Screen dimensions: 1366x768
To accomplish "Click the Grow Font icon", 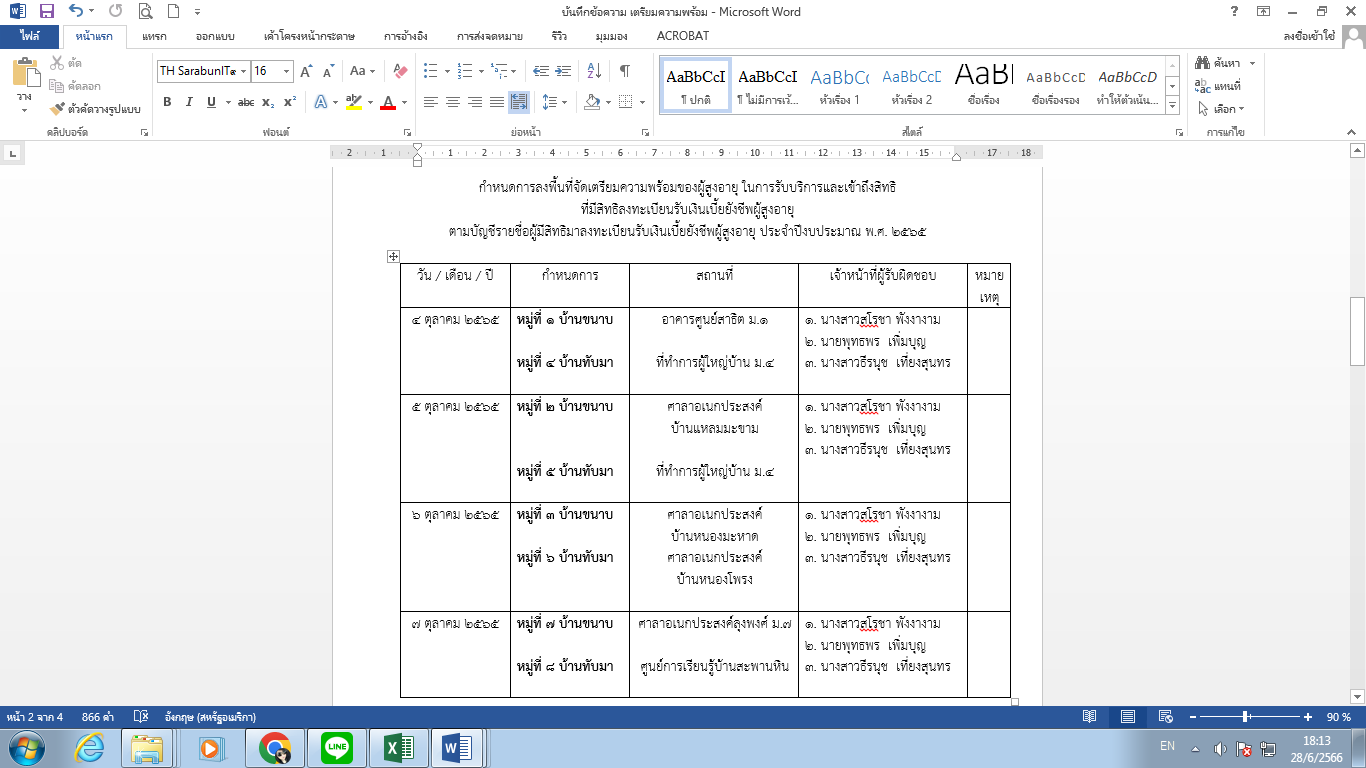I will point(307,71).
